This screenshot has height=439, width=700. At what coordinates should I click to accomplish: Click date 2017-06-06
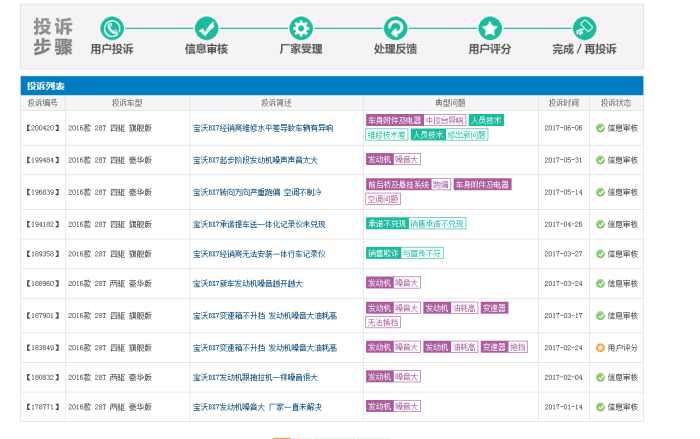[563, 128]
